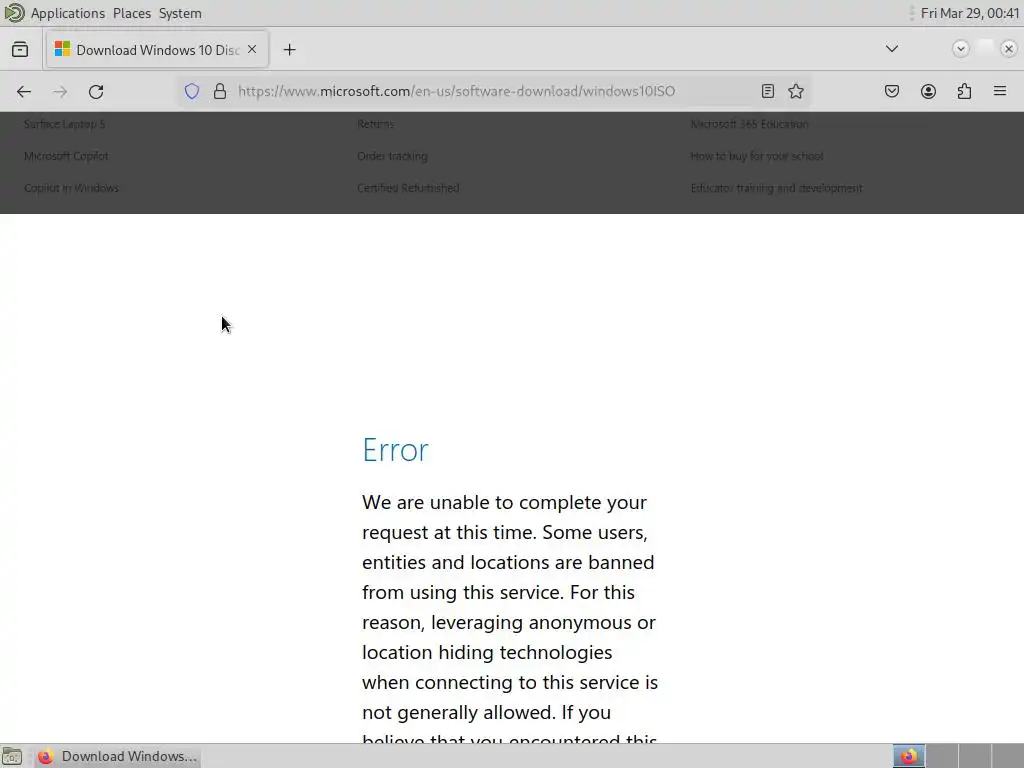1024x768 pixels.
Task: Minimize window with the round chevron button
Action: coord(960,49)
